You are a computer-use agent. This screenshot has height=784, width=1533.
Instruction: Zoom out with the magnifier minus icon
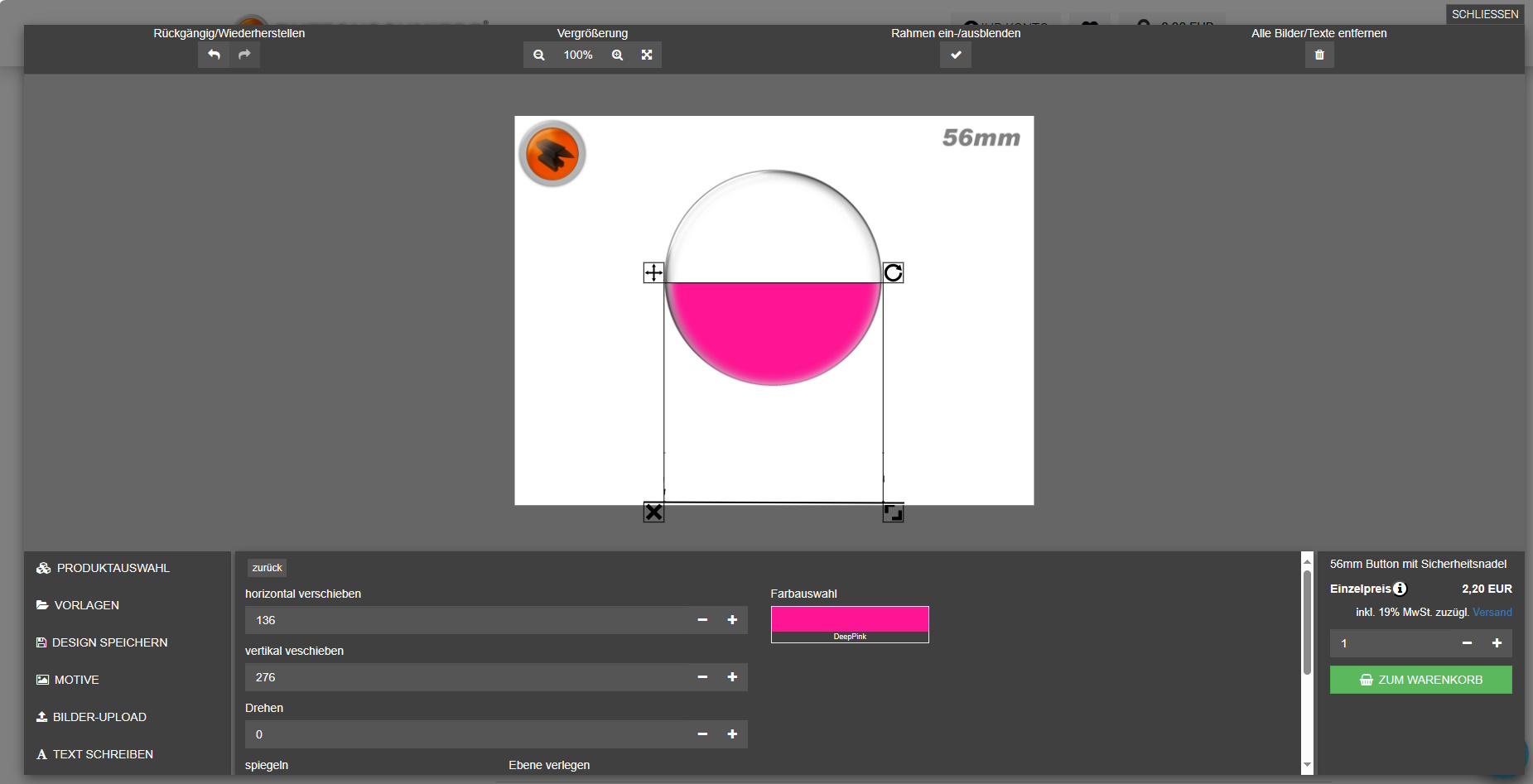[x=539, y=55]
